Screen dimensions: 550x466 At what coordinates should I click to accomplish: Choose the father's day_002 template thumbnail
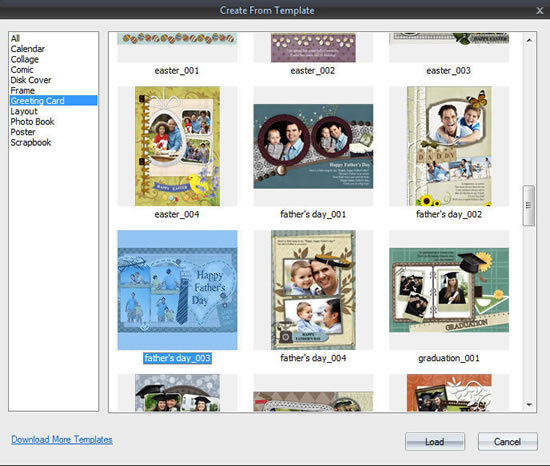449,146
